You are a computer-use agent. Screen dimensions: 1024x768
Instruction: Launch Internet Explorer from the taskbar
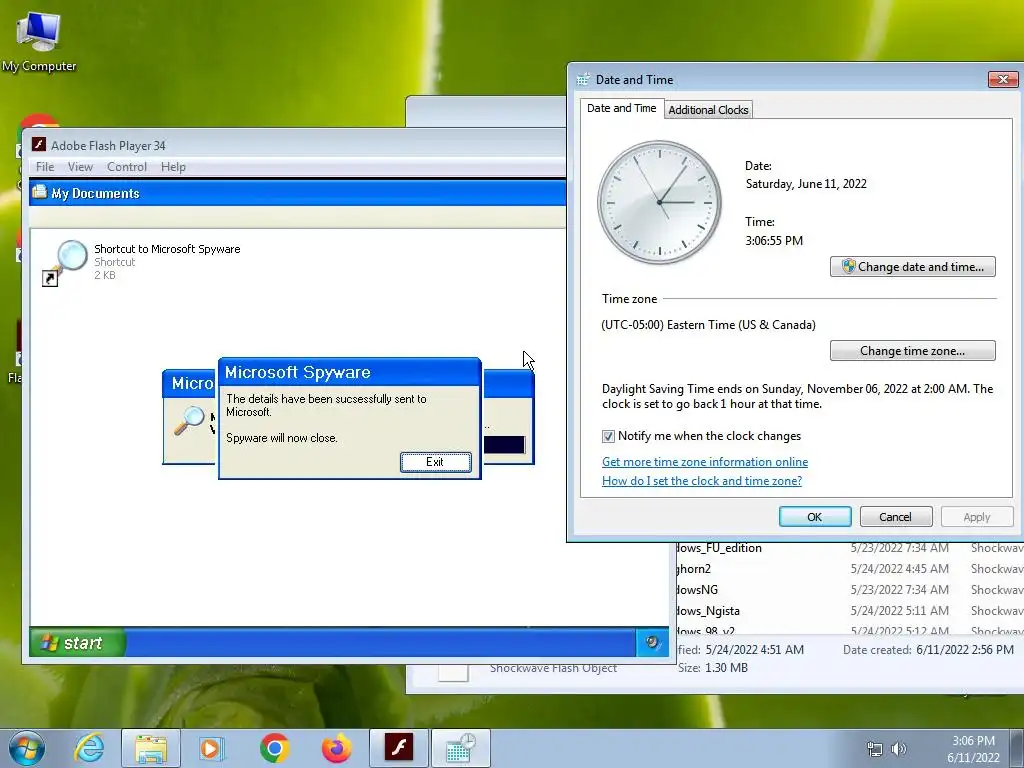(x=89, y=748)
